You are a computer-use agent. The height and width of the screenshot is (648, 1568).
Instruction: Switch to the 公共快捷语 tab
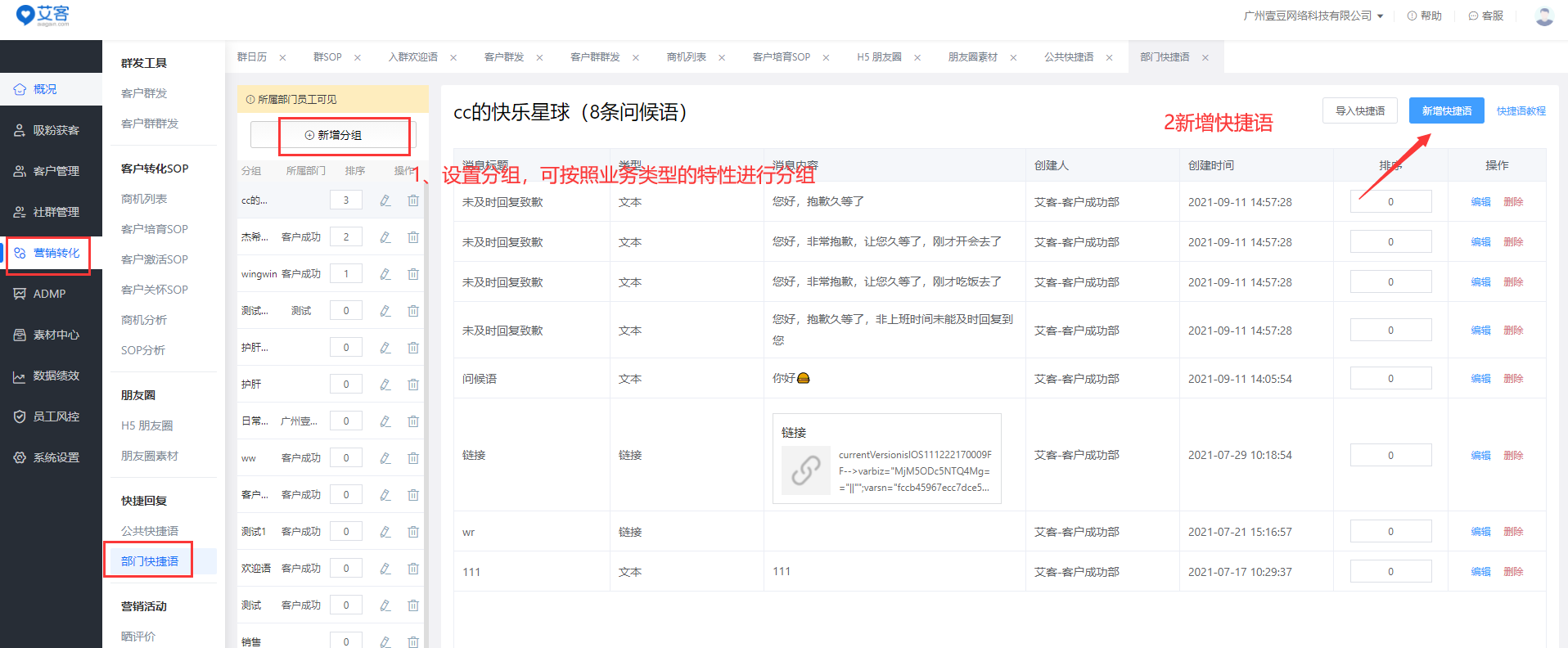[x=1068, y=57]
